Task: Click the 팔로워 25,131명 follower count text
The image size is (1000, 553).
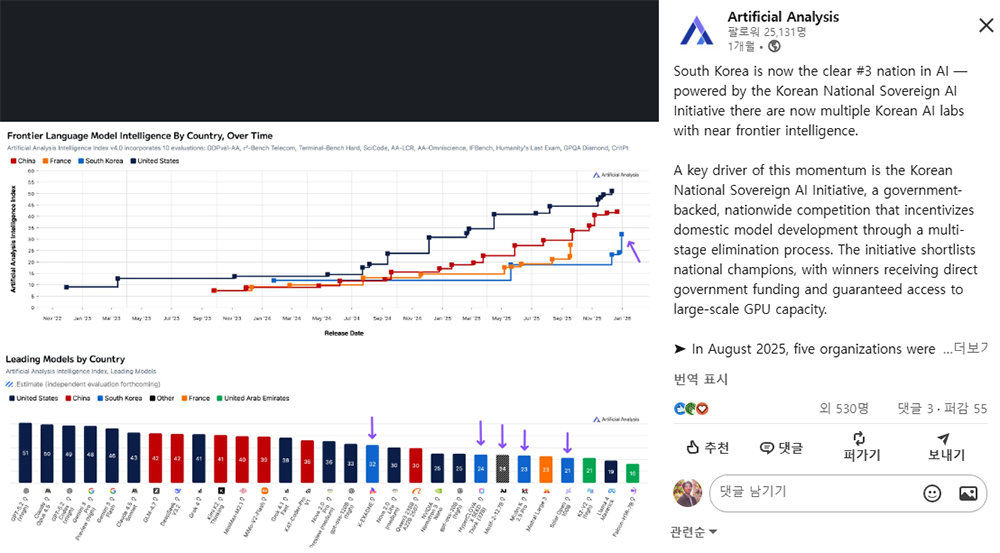Action: pos(767,32)
